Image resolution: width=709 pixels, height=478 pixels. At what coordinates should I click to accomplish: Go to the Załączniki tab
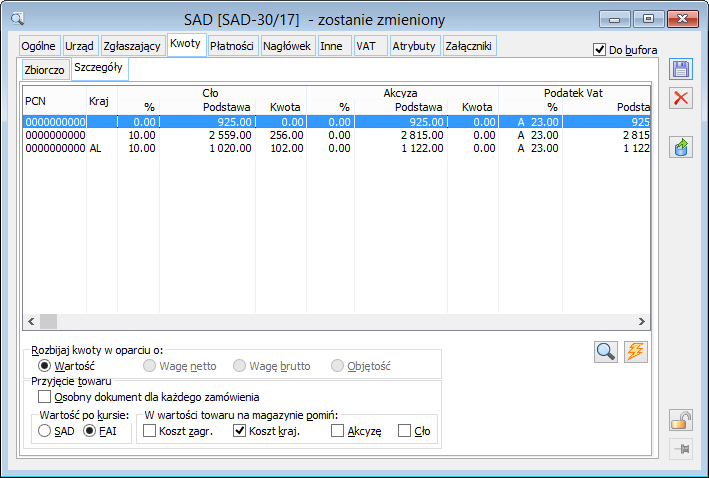(x=468, y=46)
